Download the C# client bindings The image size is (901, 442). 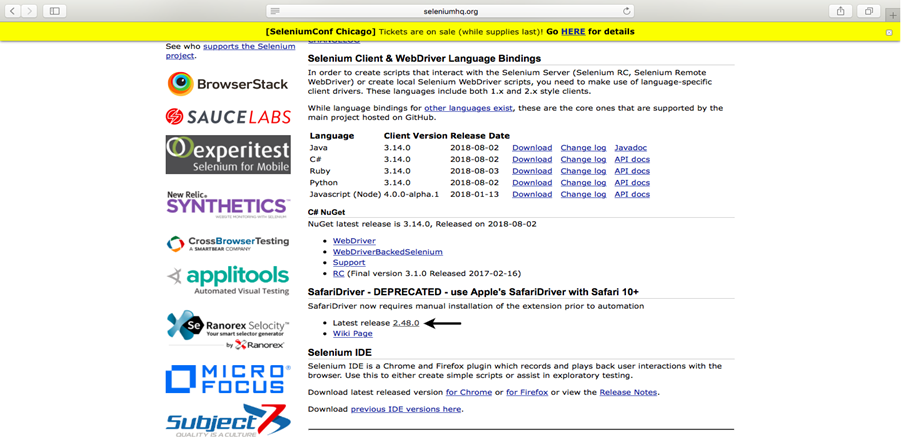532,159
